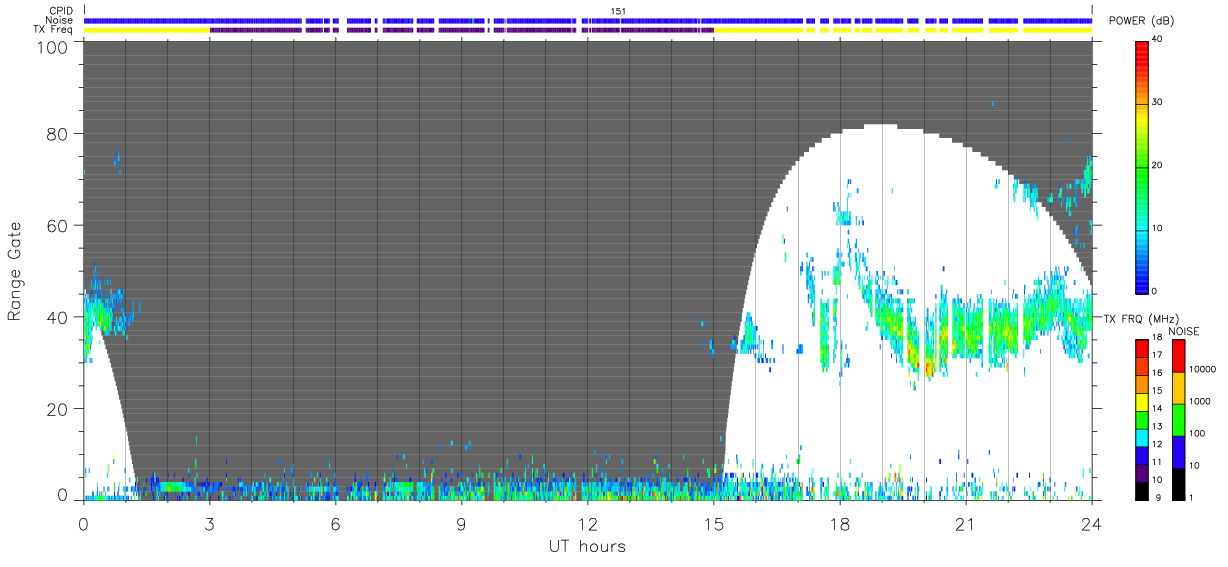Click Range Gate tick label 100
This screenshot has width=1228, height=567.
(54, 47)
